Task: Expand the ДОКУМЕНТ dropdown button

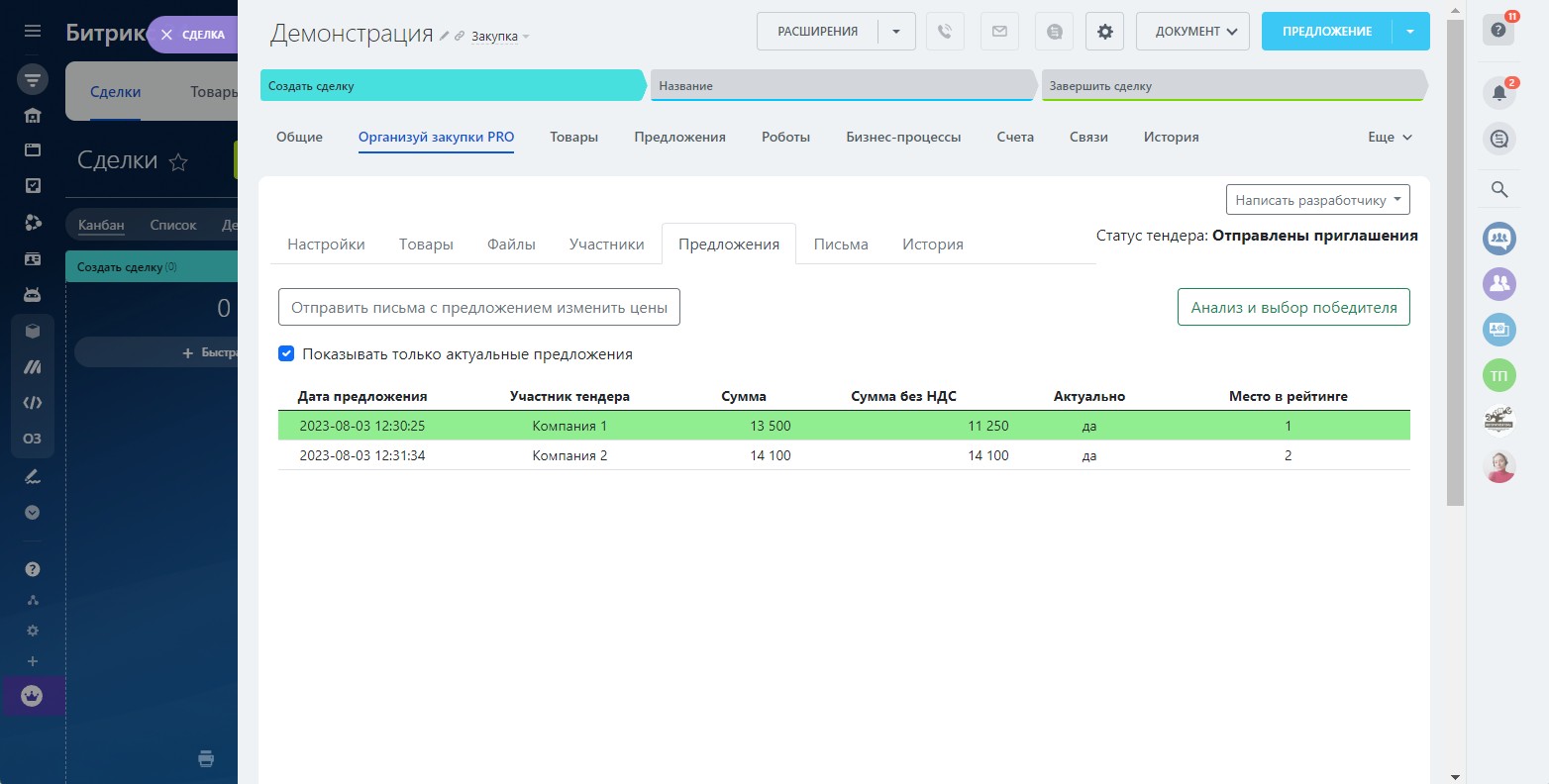Action: [x=1192, y=32]
